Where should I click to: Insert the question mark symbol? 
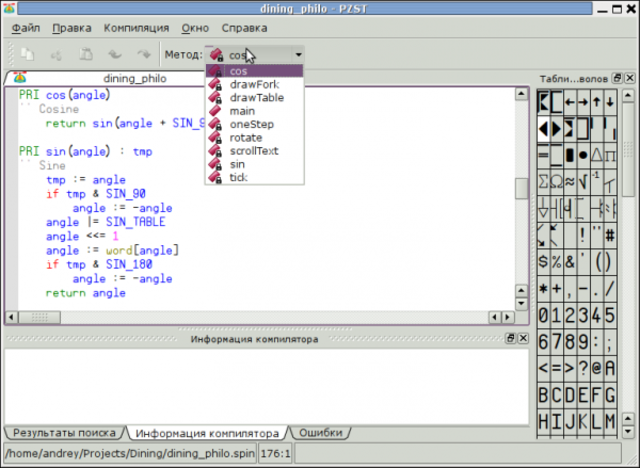[583, 368]
